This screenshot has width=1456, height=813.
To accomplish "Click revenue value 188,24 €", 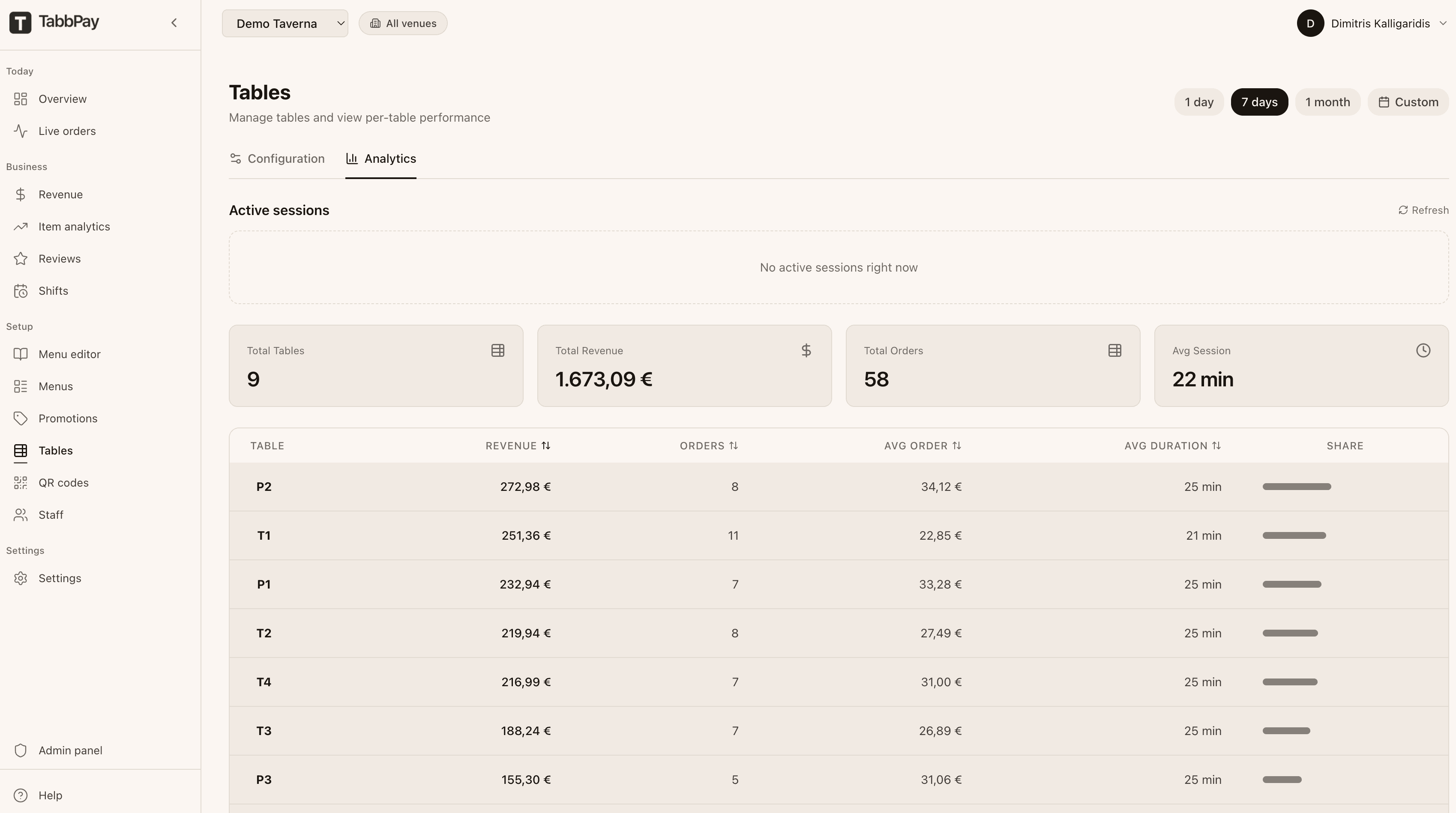I will pos(526,731).
